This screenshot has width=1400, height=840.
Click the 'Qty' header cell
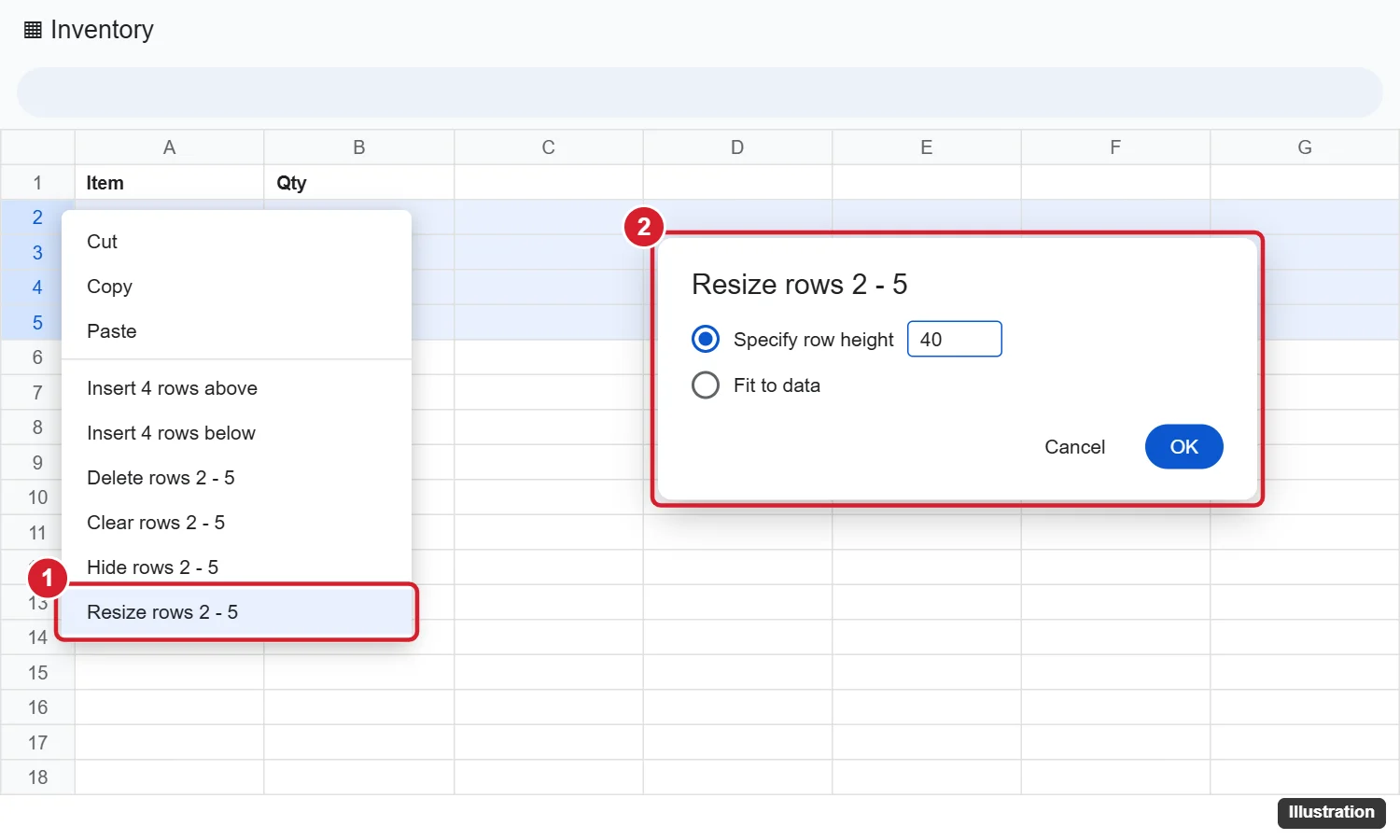pyautogui.click(x=359, y=183)
